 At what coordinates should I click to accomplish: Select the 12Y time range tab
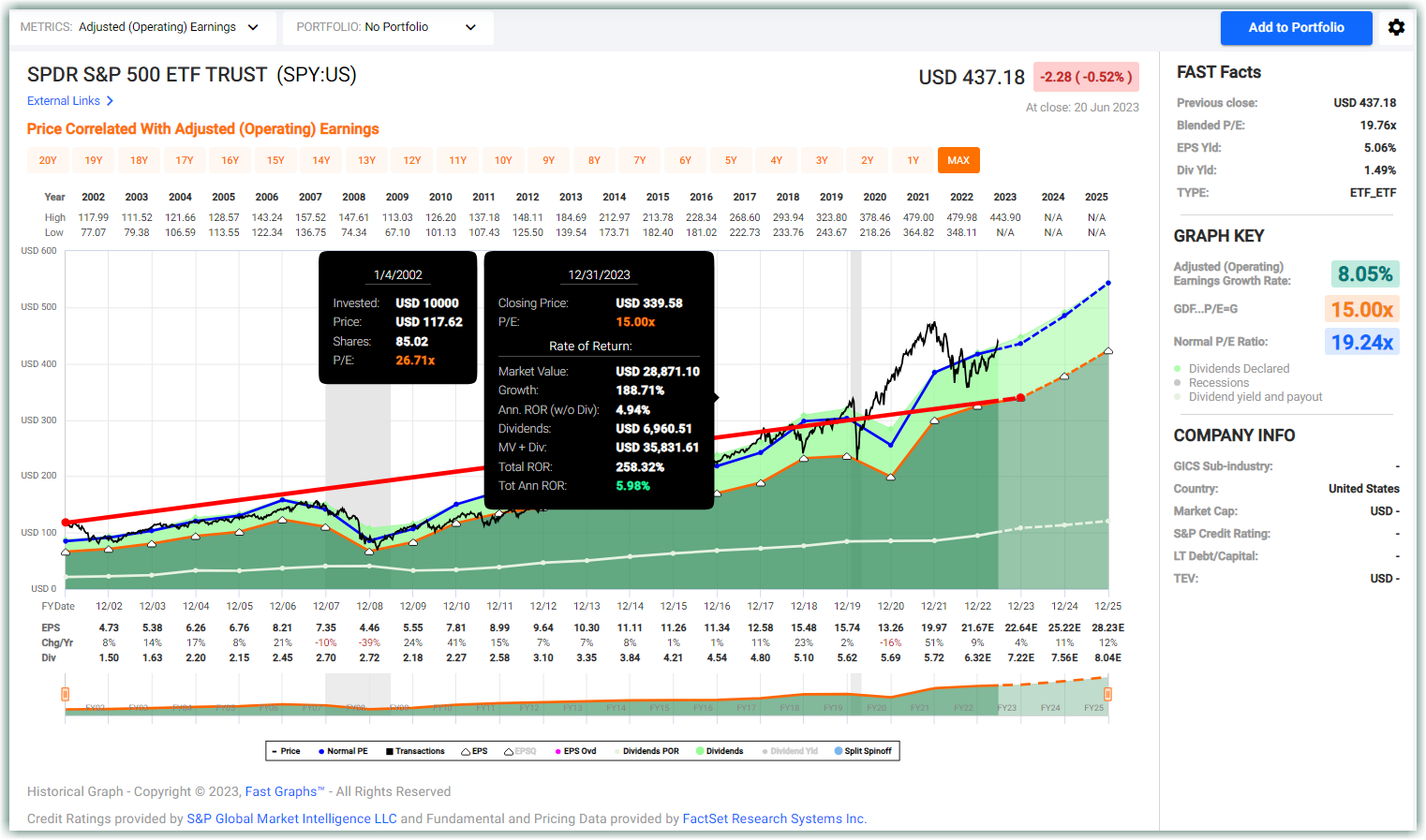412,161
